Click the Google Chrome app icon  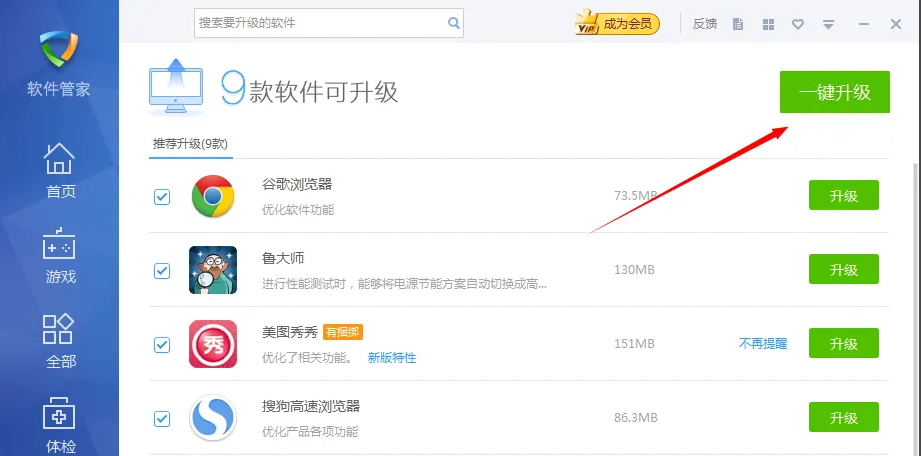click(213, 196)
